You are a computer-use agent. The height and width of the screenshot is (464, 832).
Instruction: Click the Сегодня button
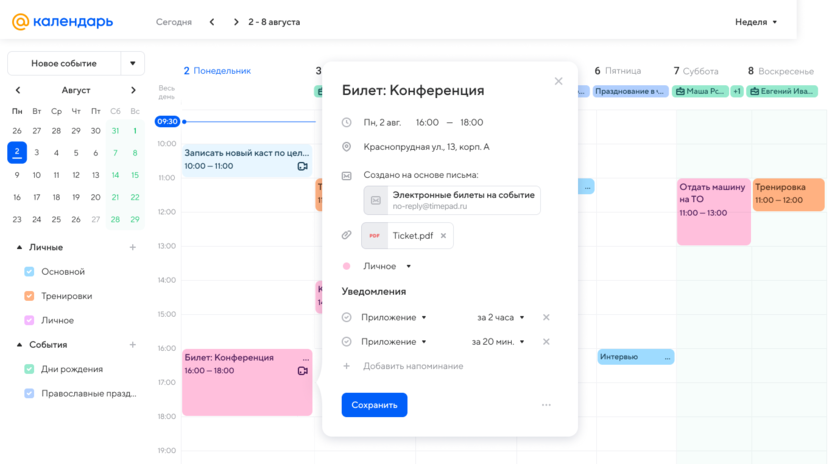pos(174,22)
